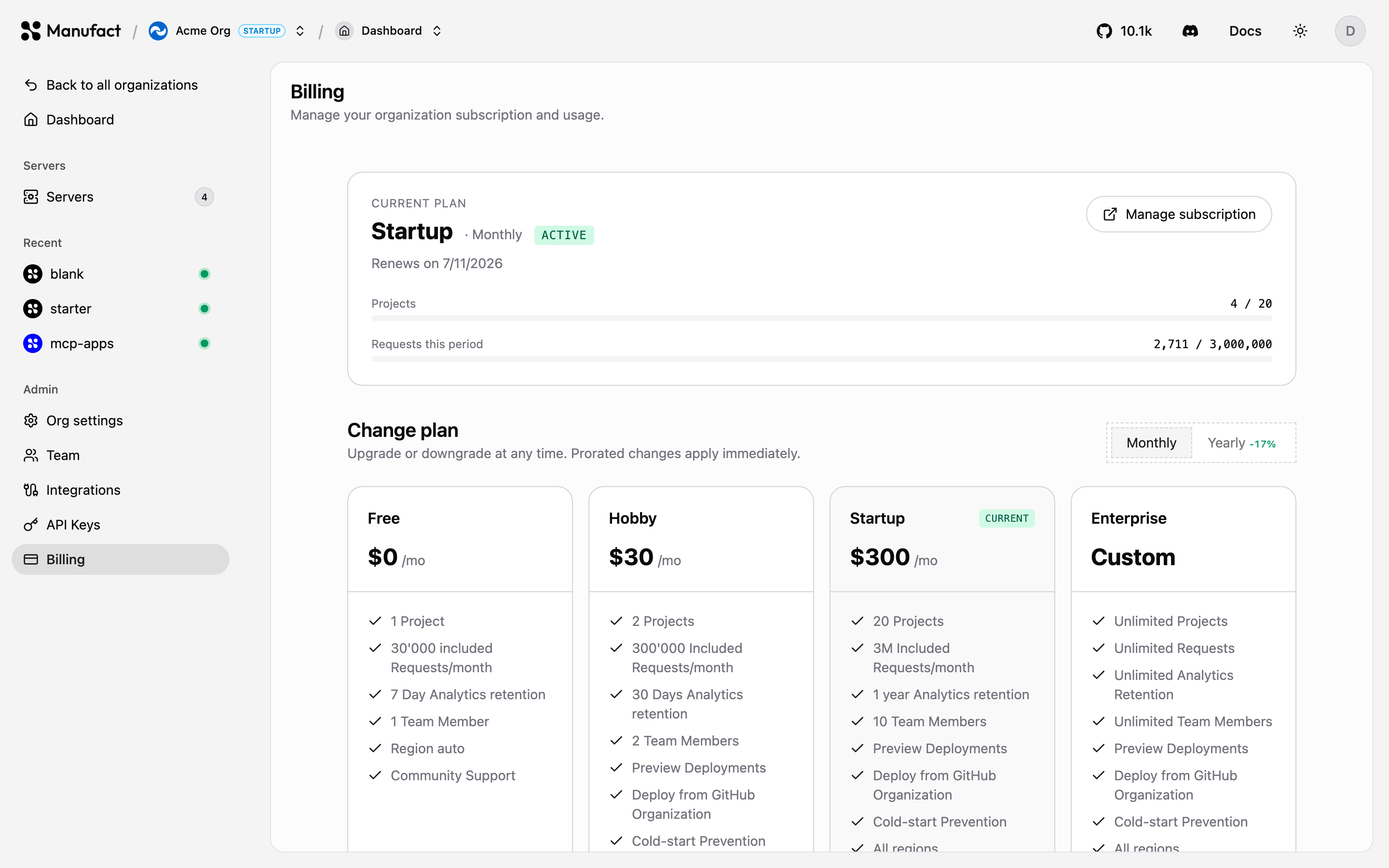Select Monthly billing period
1389x868 pixels.
1151,443
